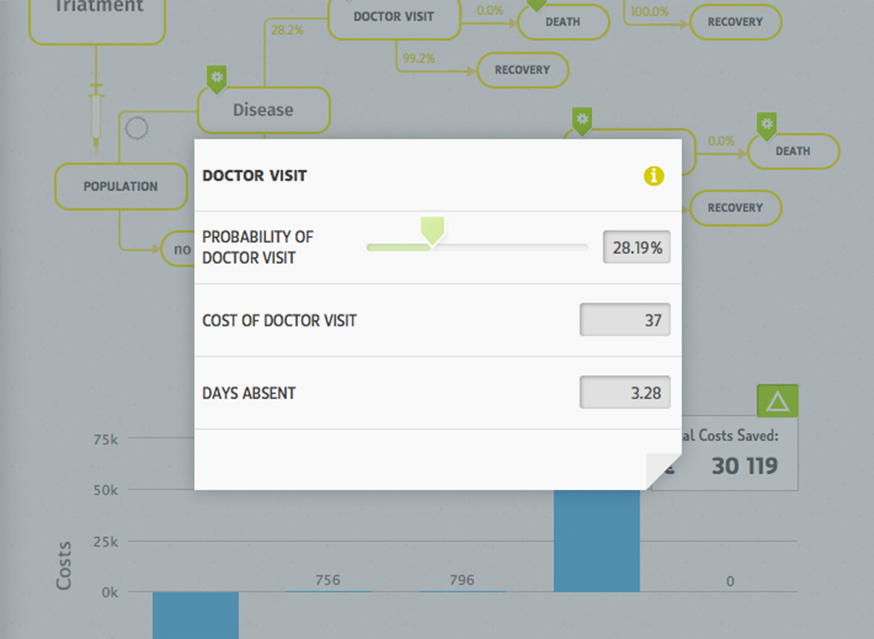874x639 pixels.
Task: Edit the Days Absent value field
Action: click(x=625, y=392)
